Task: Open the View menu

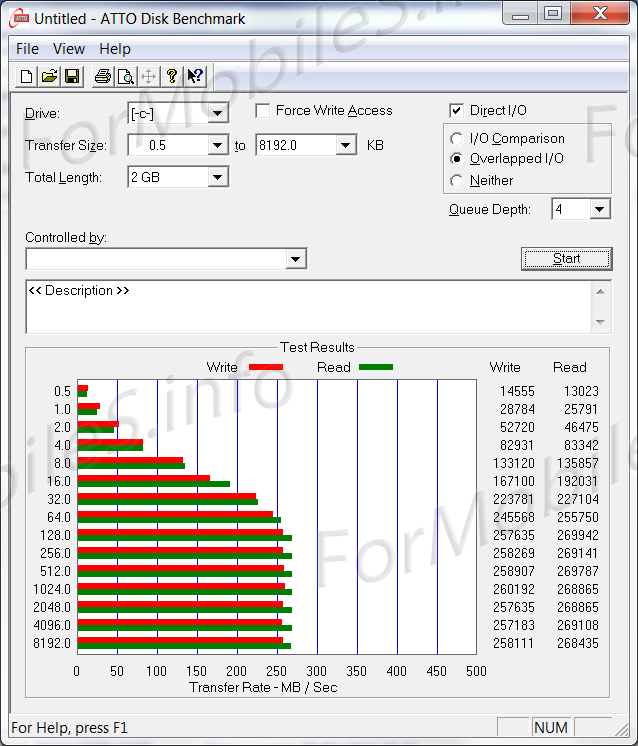Action: [69, 48]
